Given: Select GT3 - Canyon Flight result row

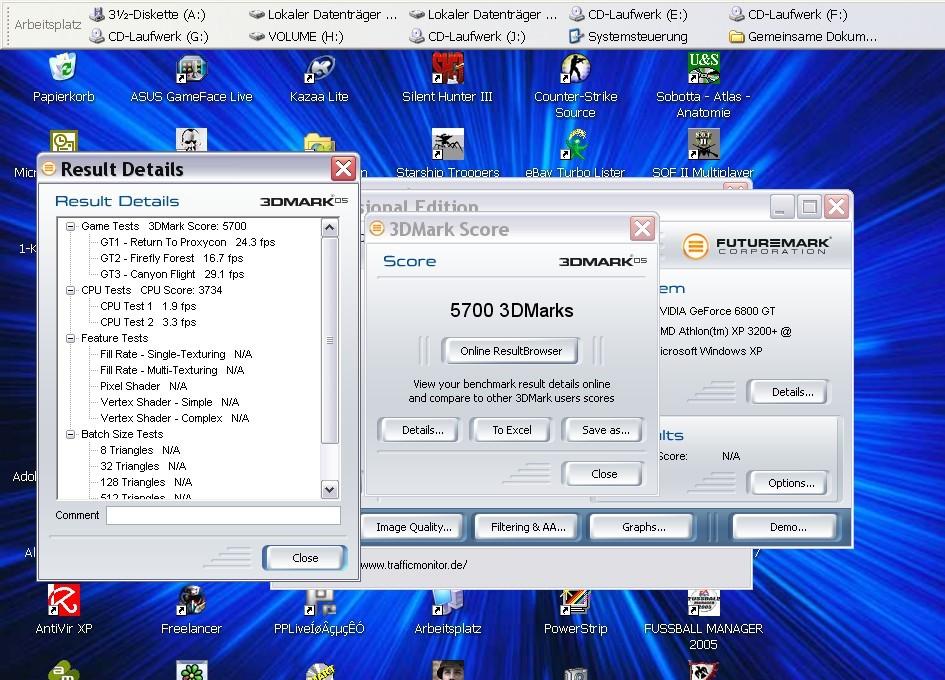Looking at the screenshot, I should (172, 274).
